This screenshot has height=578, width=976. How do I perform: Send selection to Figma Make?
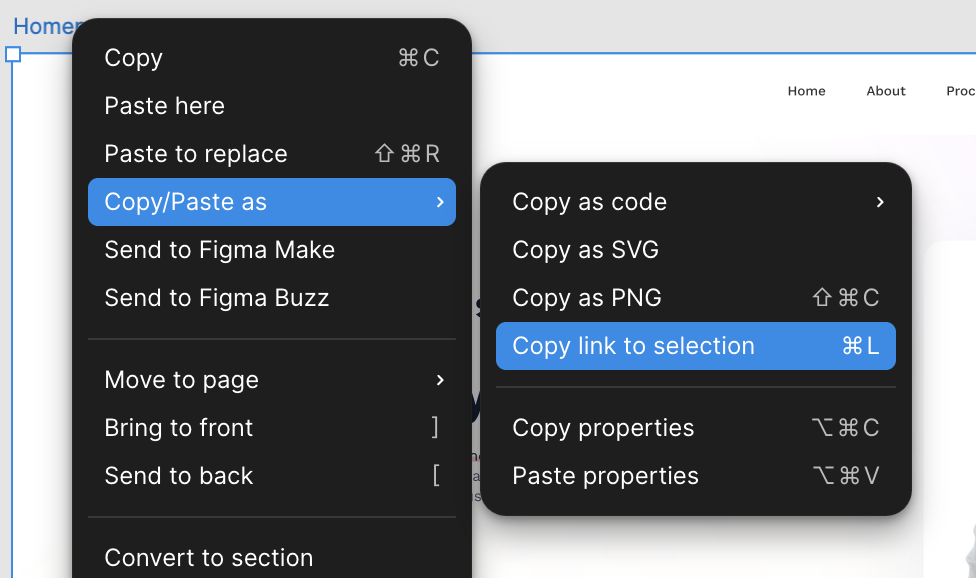pyautogui.click(x=220, y=250)
